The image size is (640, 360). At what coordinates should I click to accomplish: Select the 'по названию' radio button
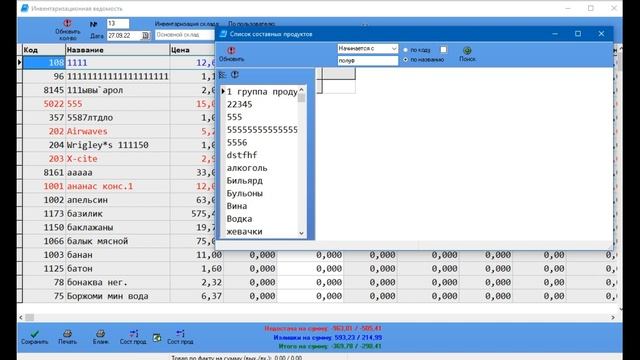tap(405, 60)
